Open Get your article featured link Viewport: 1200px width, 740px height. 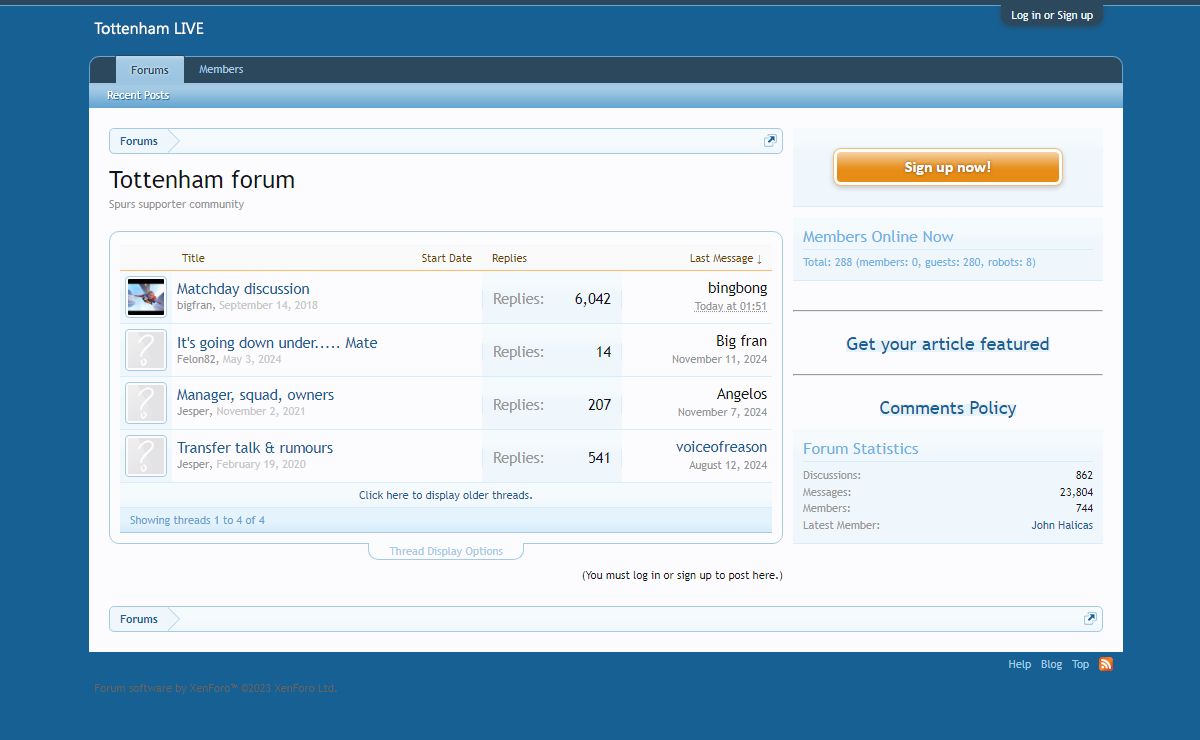click(948, 344)
